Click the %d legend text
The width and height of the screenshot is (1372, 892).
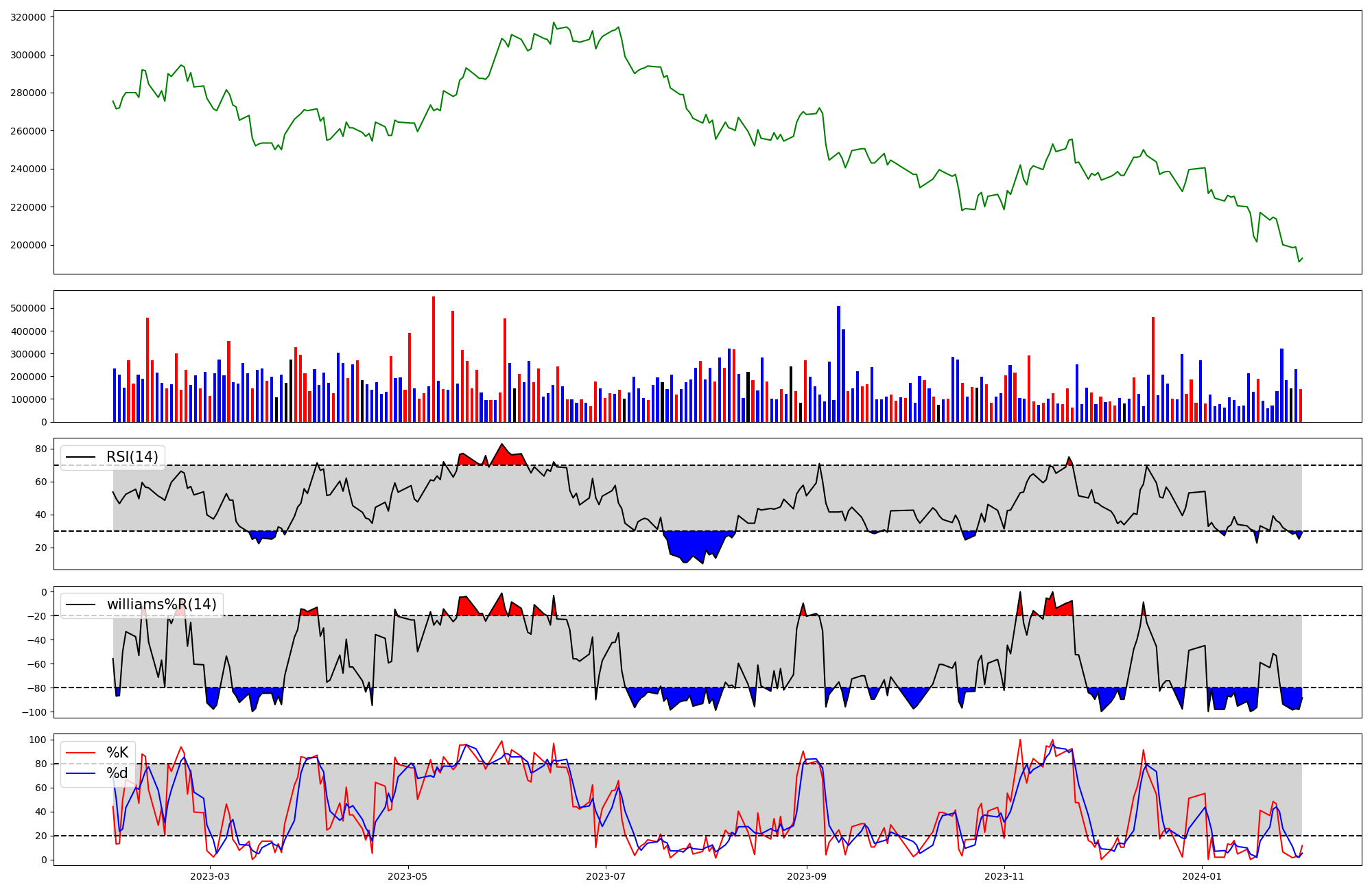117,773
